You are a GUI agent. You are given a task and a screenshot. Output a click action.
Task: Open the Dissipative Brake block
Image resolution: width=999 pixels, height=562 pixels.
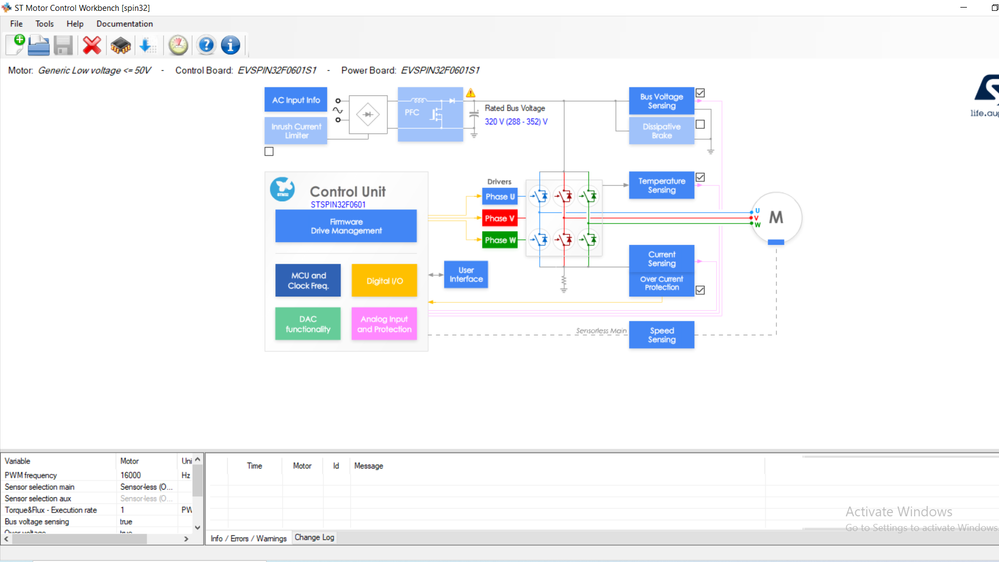click(661, 131)
